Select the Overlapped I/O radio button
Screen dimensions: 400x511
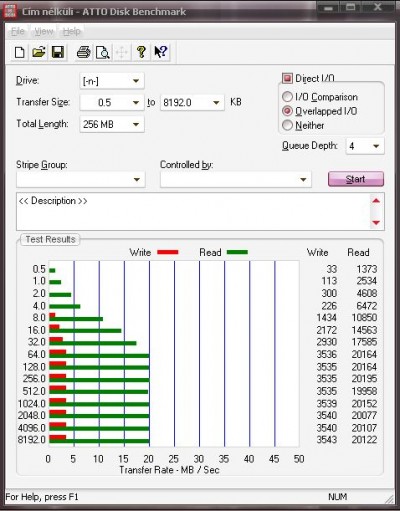(287, 111)
